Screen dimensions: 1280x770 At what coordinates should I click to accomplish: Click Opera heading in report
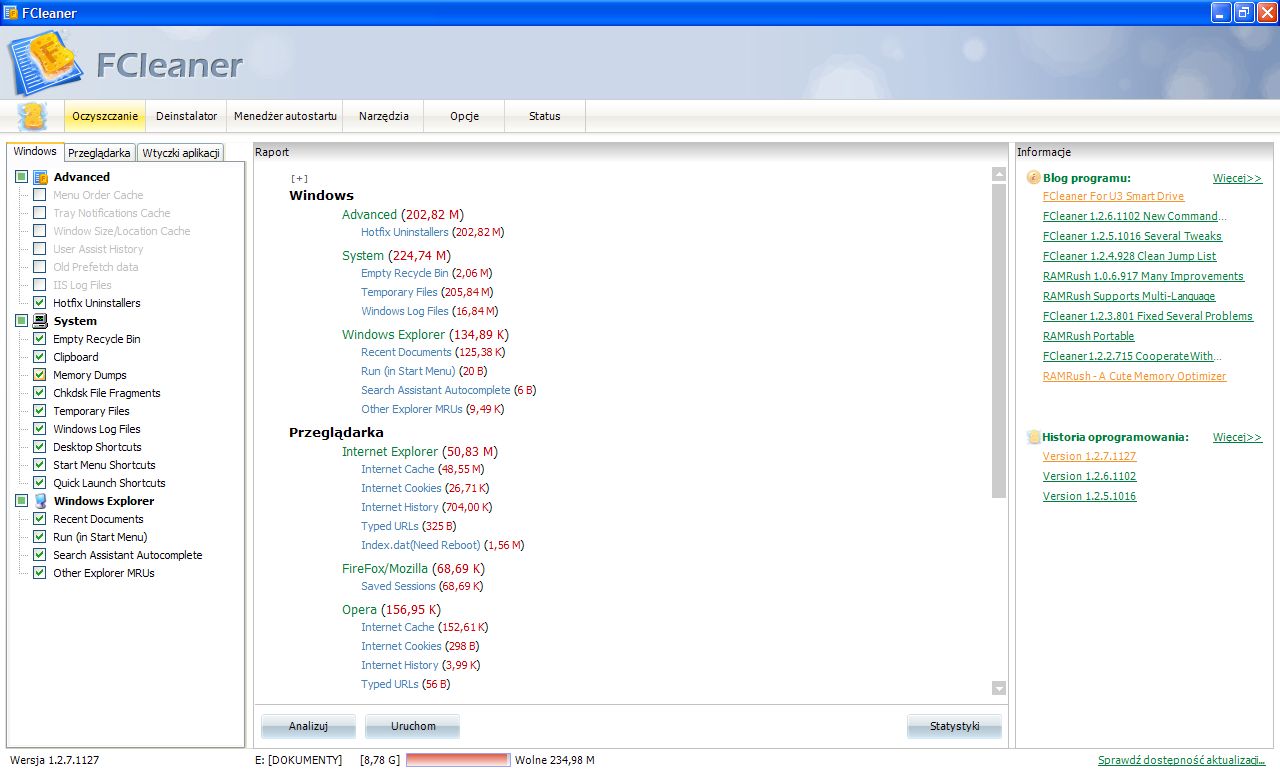pyautogui.click(x=359, y=609)
